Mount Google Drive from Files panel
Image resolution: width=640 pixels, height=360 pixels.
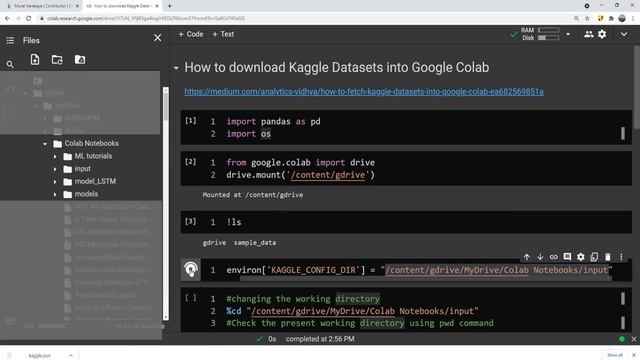[80, 60]
